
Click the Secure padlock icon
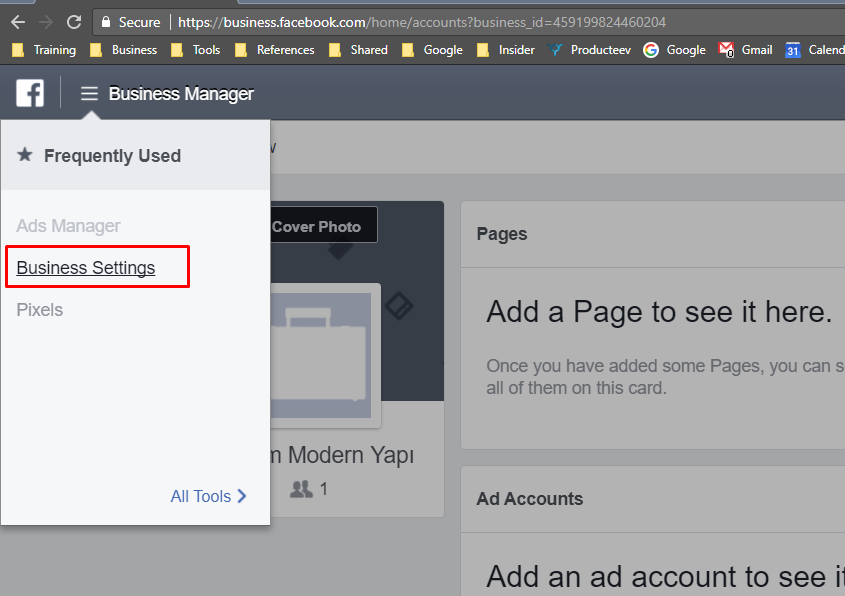[105, 22]
